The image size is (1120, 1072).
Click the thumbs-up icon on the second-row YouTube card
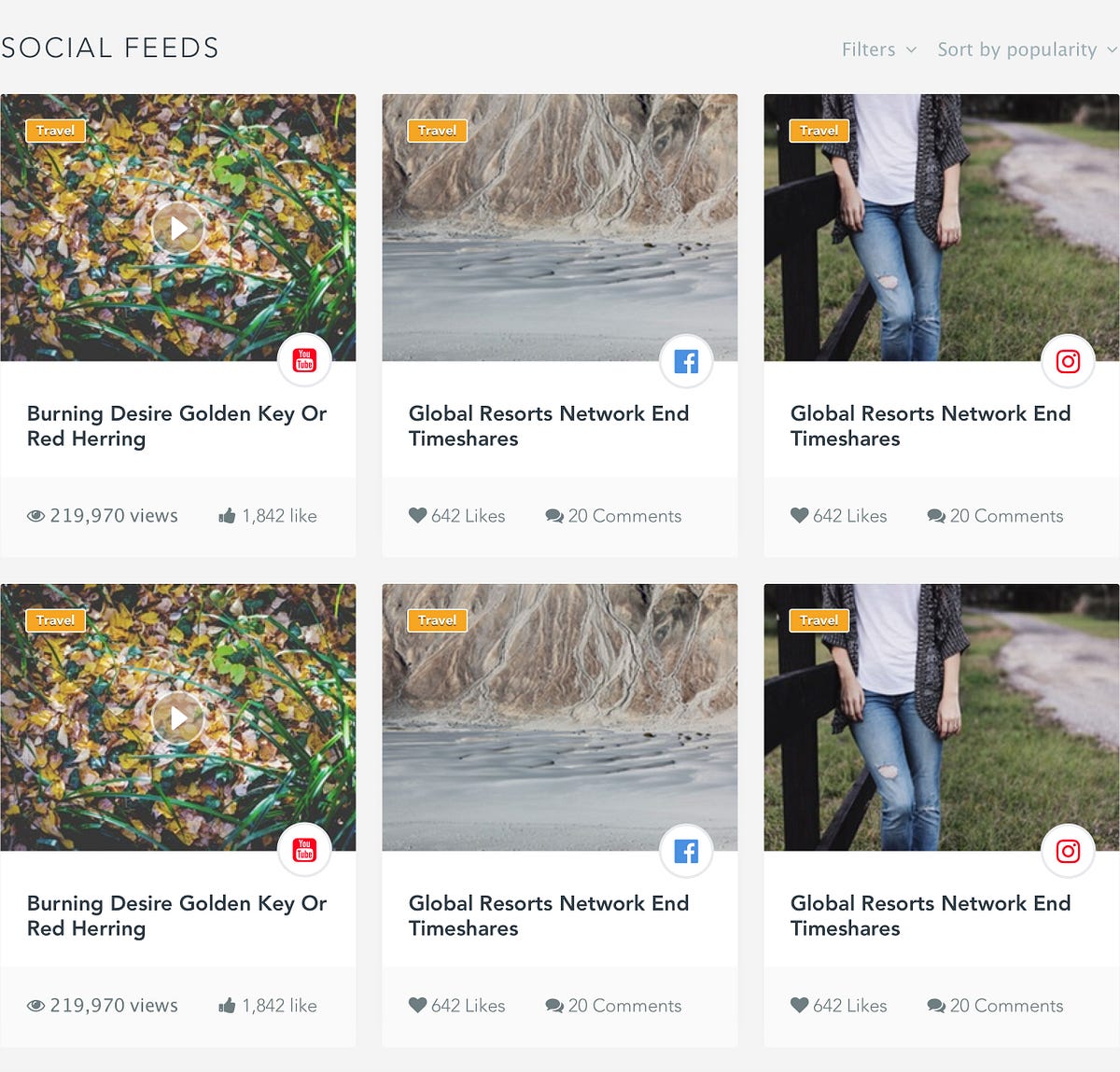(x=227, y=1006)
